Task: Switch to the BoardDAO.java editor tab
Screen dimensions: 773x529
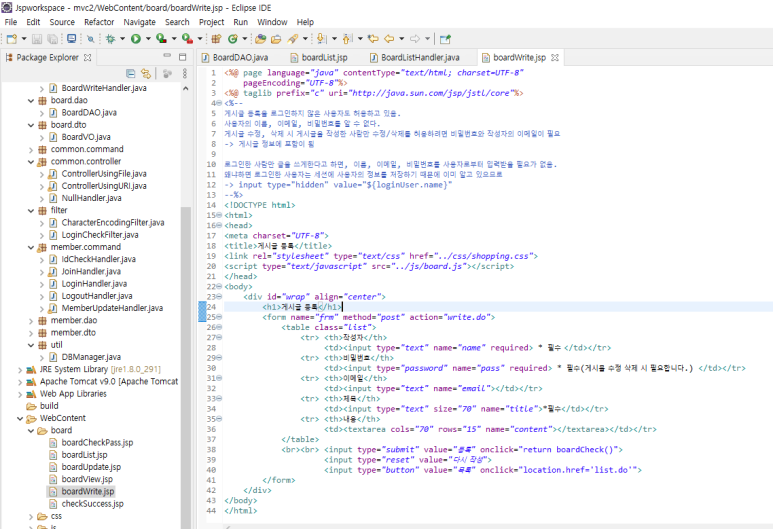Action: tap(235, 58)
